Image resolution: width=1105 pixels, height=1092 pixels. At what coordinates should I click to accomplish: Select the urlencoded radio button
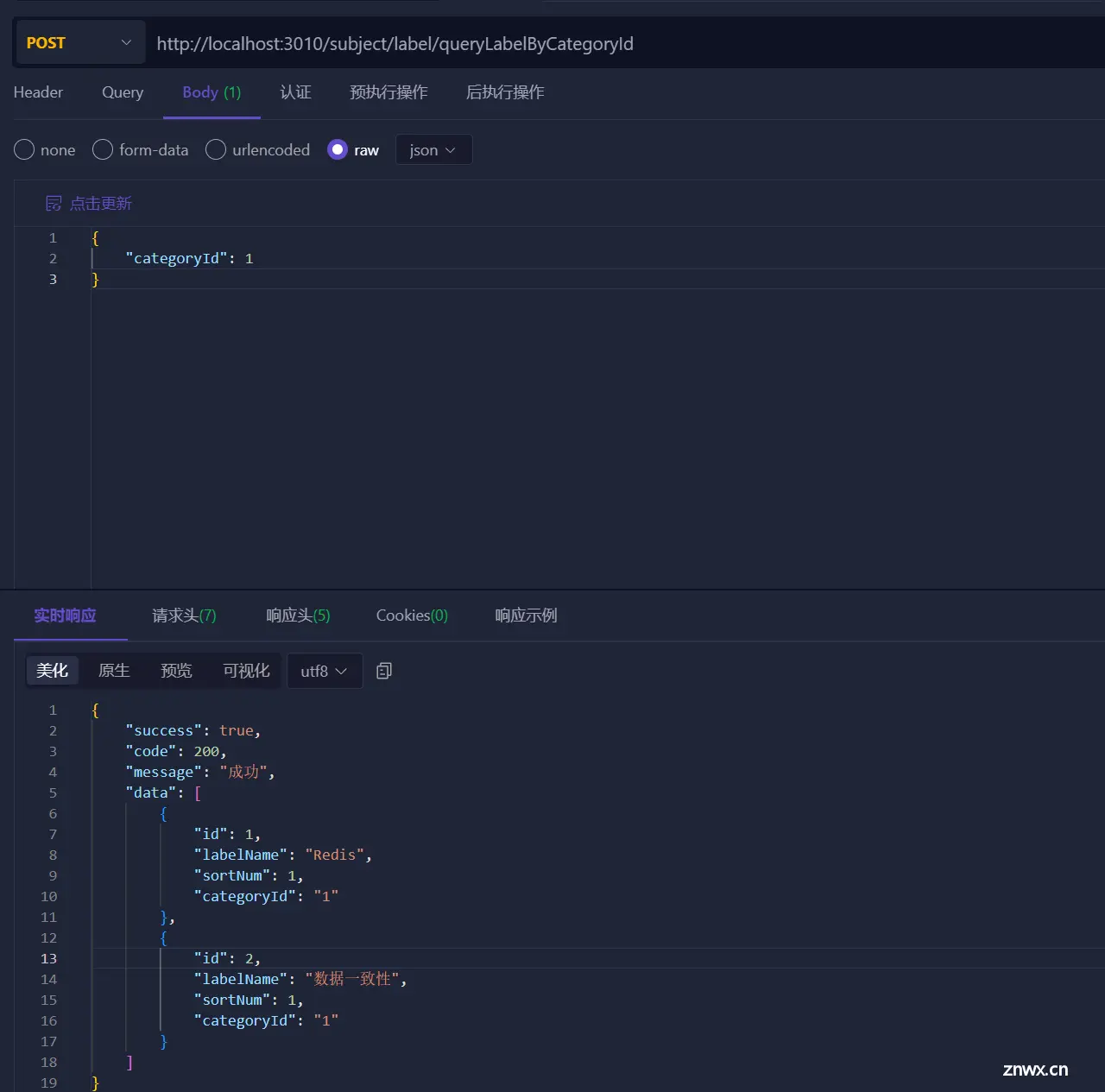pyautogui.click(x=216, y=150)
